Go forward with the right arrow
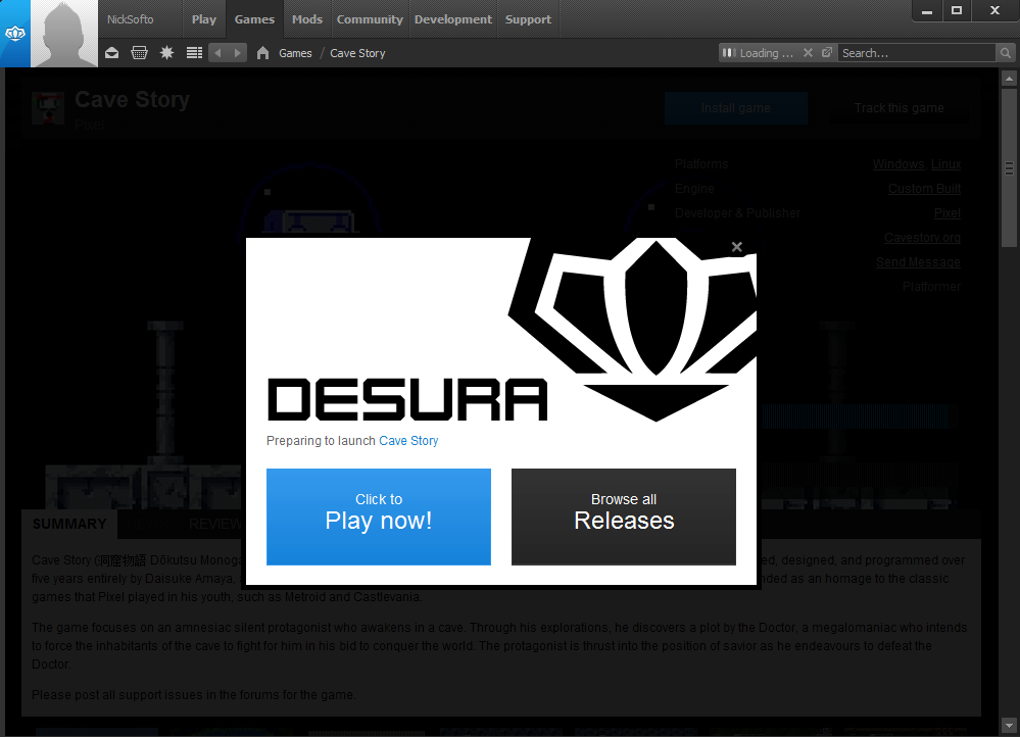The width and height of the screenshot is (1020, 737). click(x=237, y=53)
